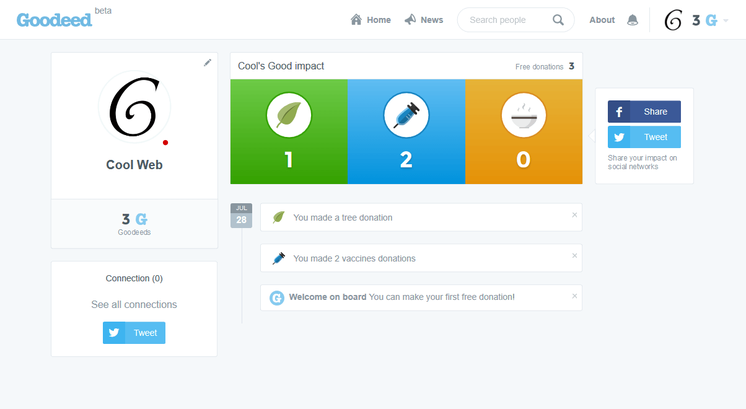Click the G icon in Welcome on board entry
Viewport: 746px width, 409px height.
point(277,298)
